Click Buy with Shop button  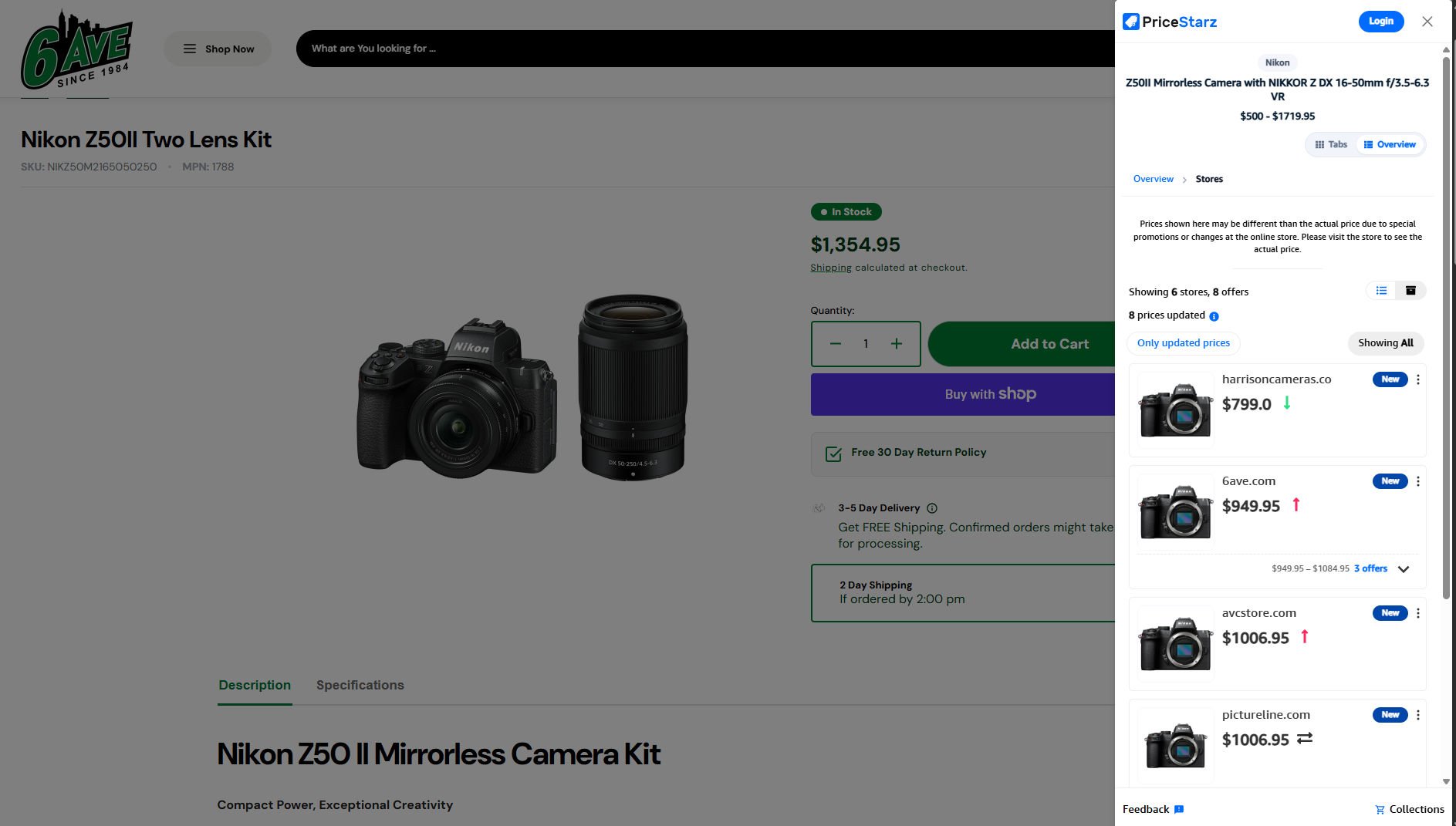coord(963,394)
